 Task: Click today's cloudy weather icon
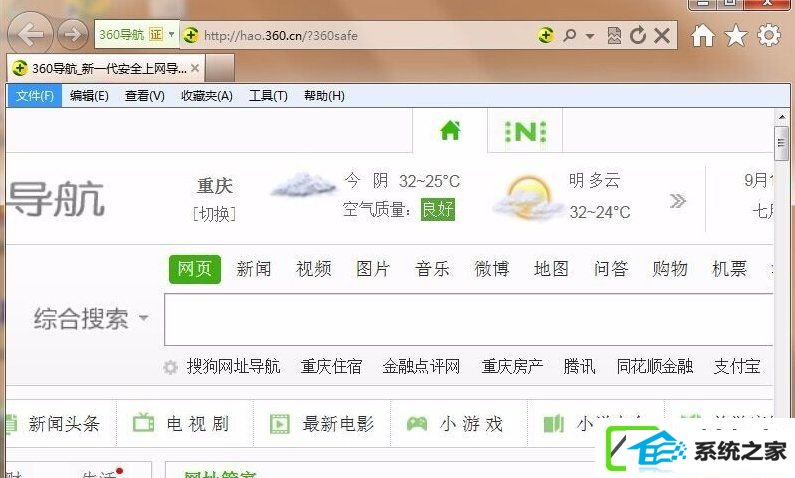click(x=303, y=185)
